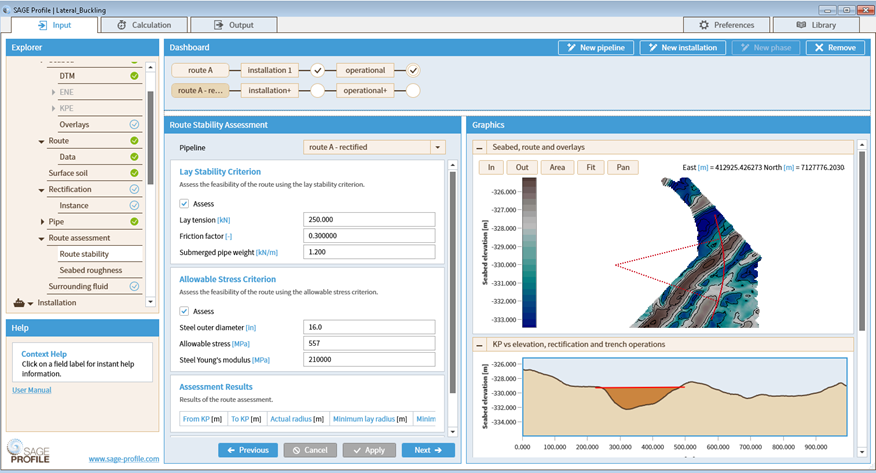Expand the KPE tree node
The image size is (876, 473).
[53, 108]
